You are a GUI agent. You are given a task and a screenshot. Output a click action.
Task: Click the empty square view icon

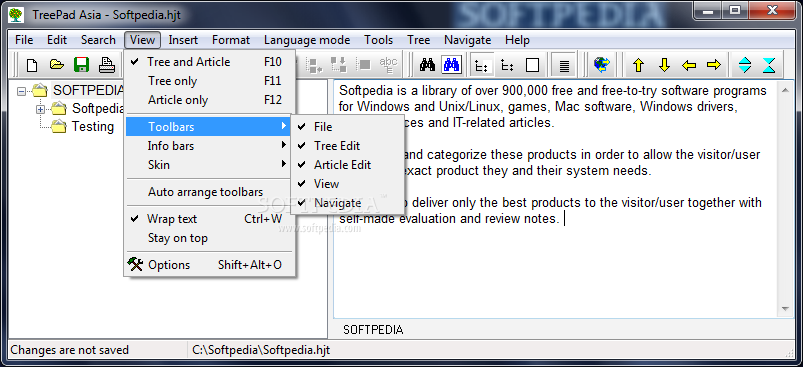pos(533,65)
